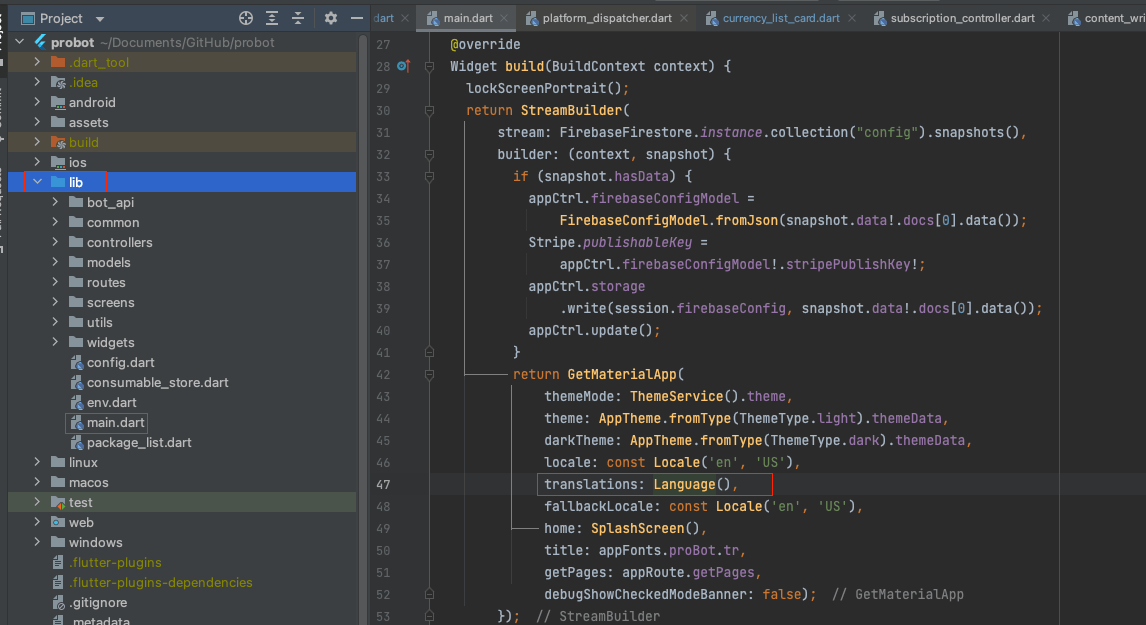Expand the android folder

click(x=37, y=102)
